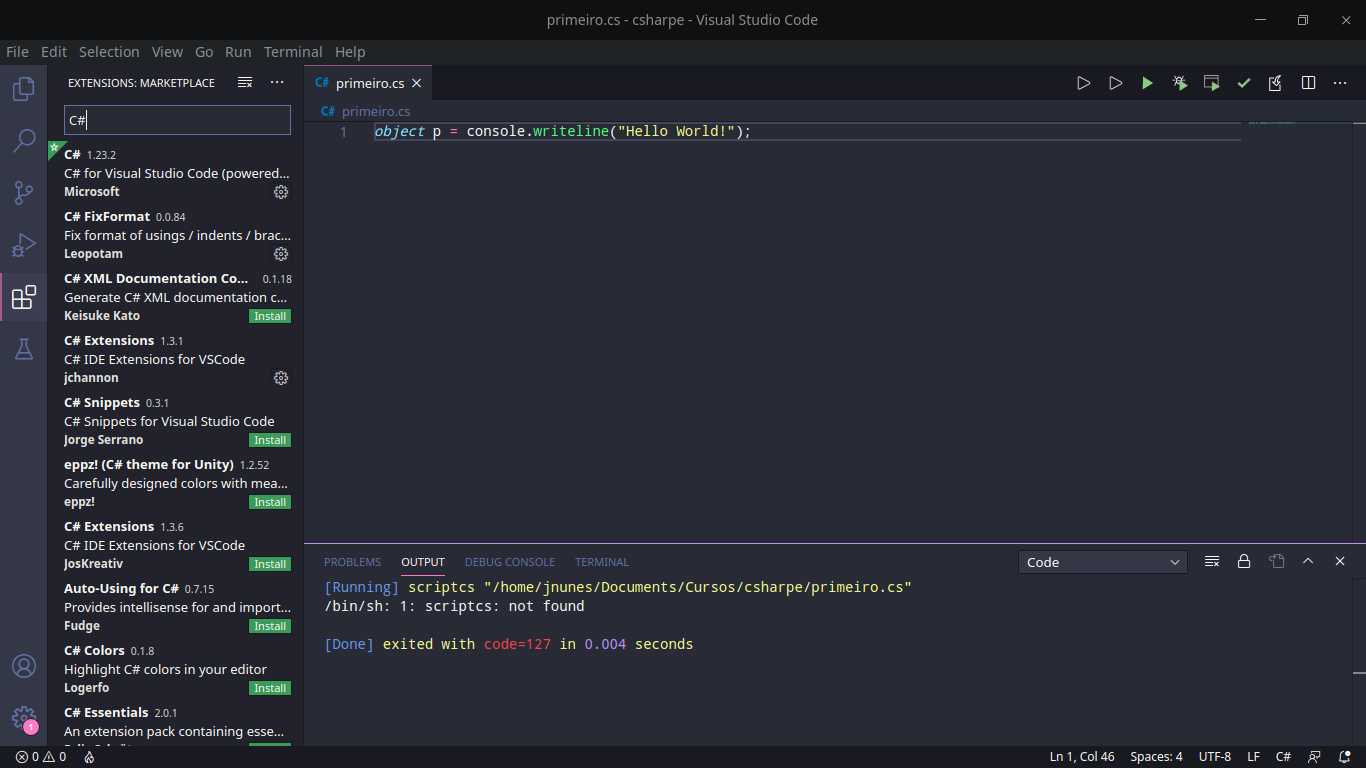
Task: Open manage gear for Microsoft C# extension
Action: pyautogui.click(x=281, y=192)
